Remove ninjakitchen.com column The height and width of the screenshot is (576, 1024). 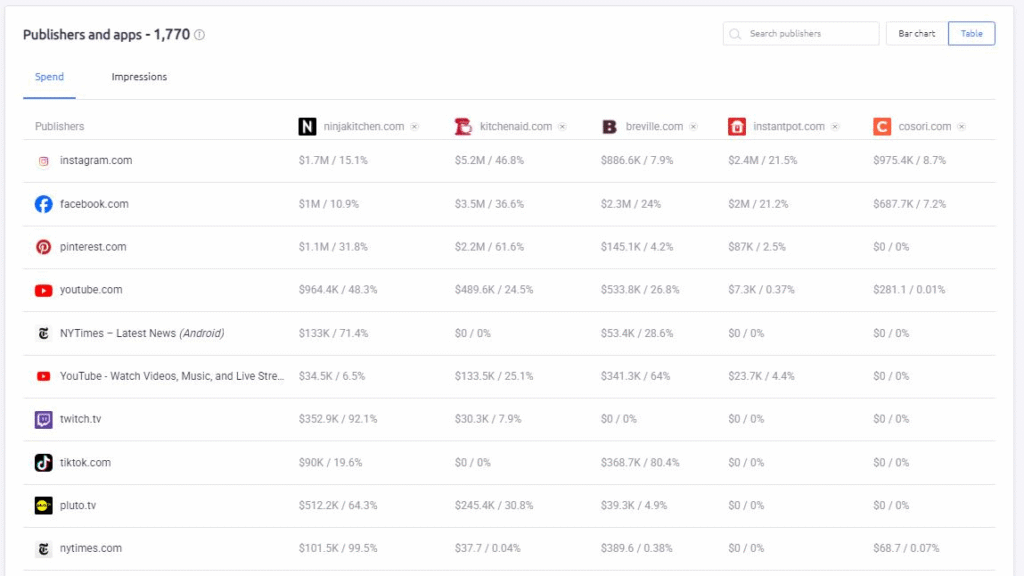pos(415,127)
